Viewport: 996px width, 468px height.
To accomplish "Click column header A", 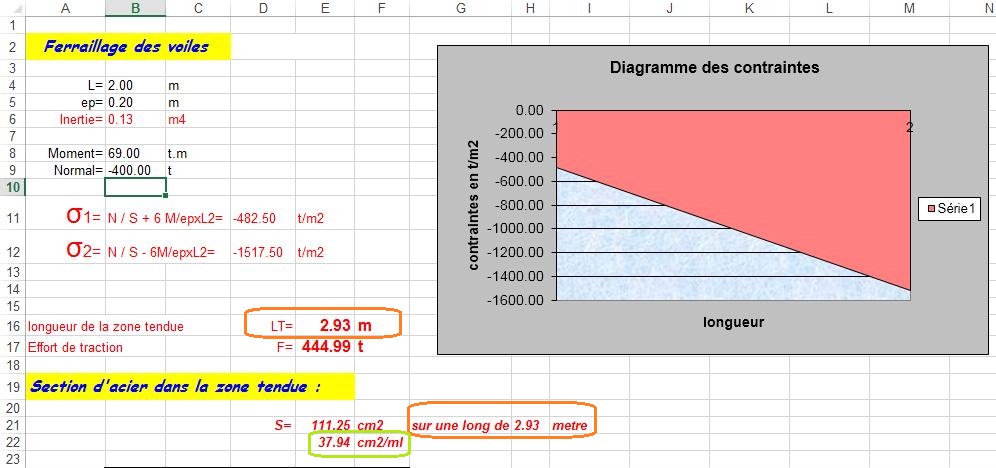I will tap(65, 8).
